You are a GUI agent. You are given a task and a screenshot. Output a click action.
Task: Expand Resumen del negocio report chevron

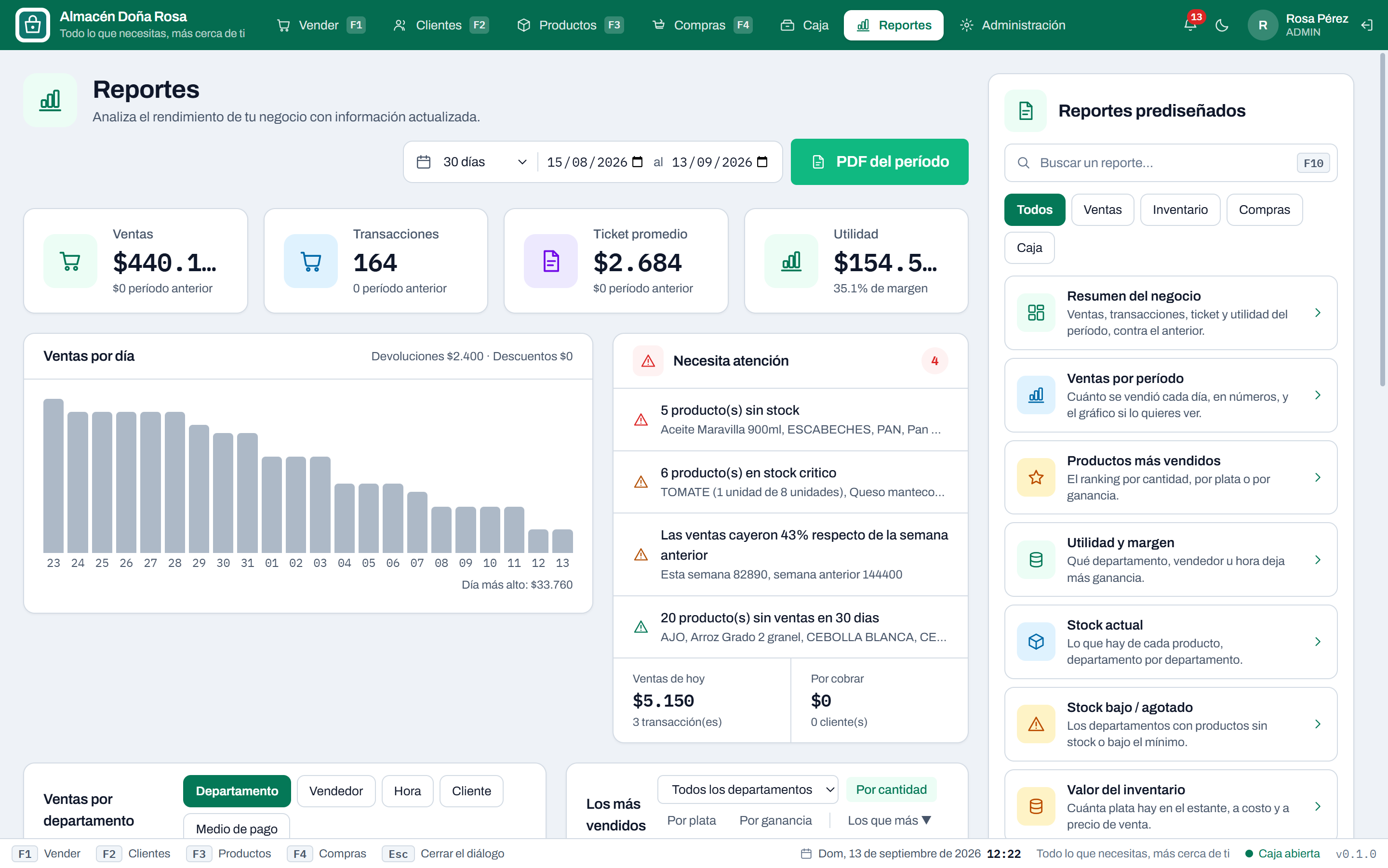(x=1318, y=313)
